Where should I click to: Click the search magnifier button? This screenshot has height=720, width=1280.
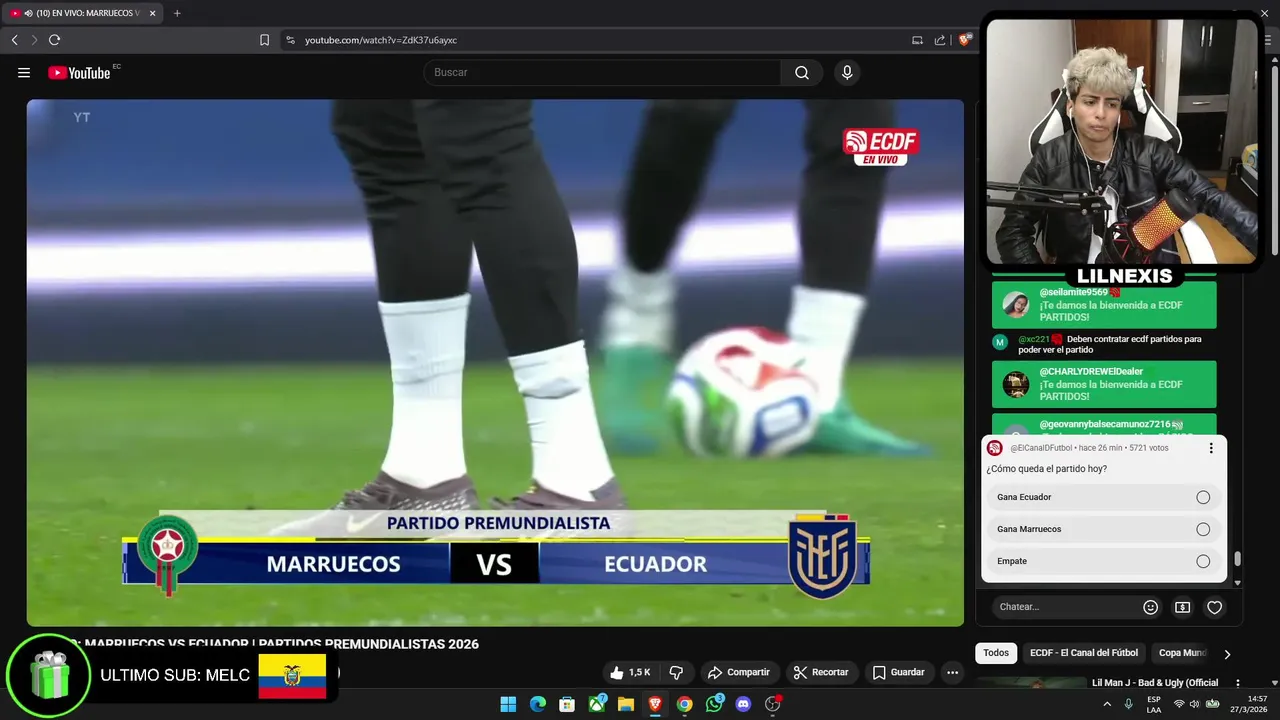pos(802,72)
